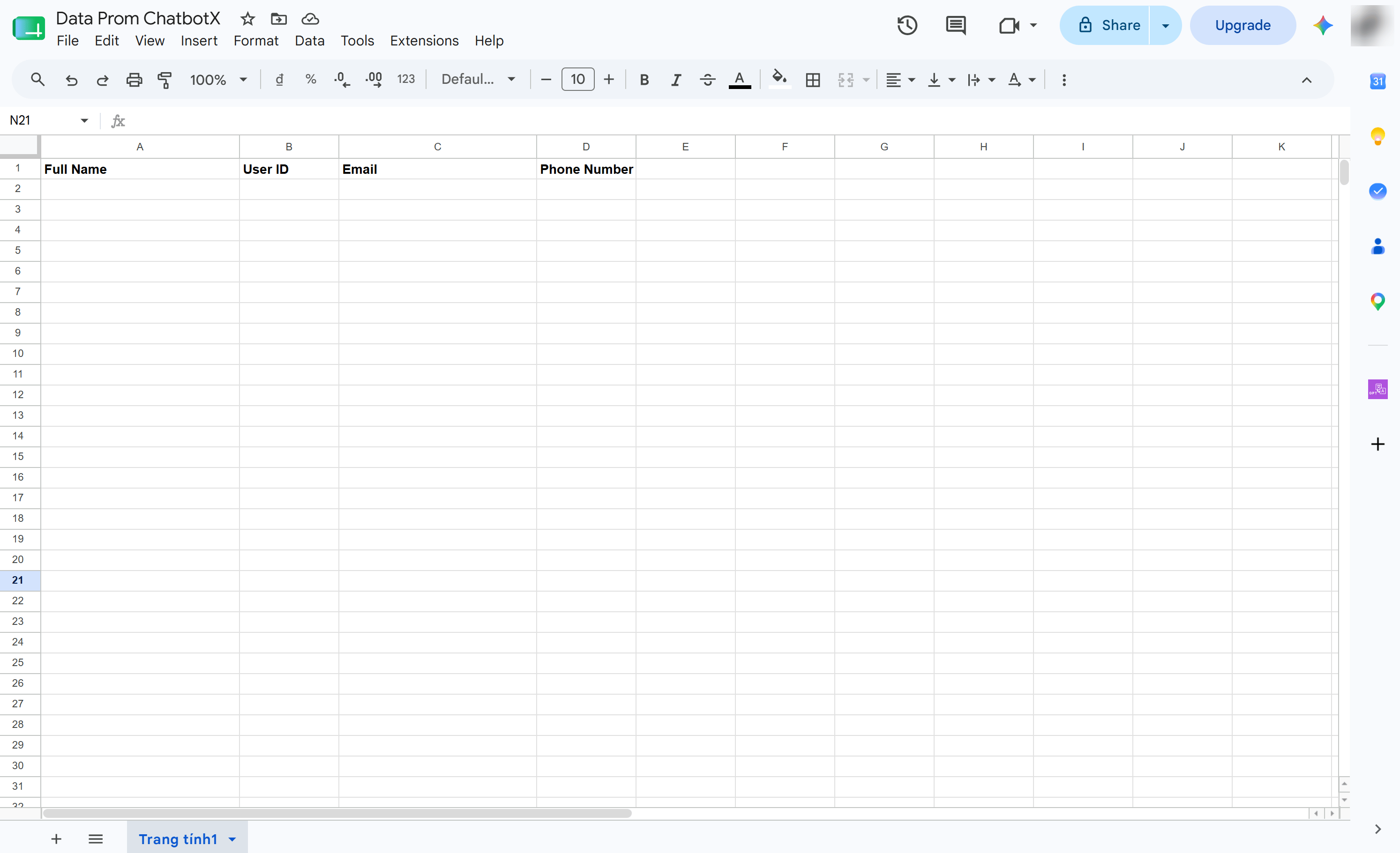Click the merge cells icon

846,80
